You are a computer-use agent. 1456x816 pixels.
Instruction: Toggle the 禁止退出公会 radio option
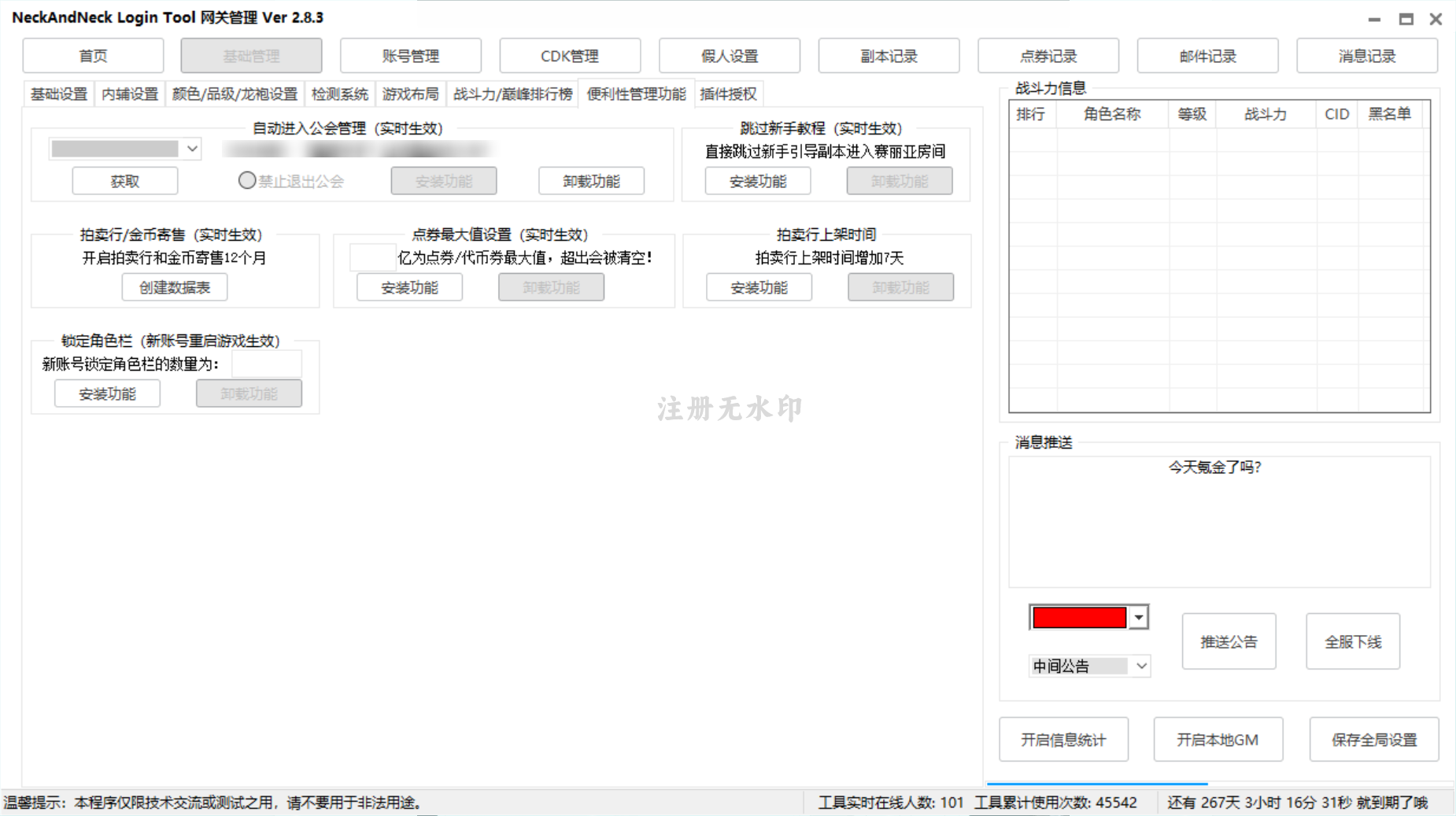point(246,181)
